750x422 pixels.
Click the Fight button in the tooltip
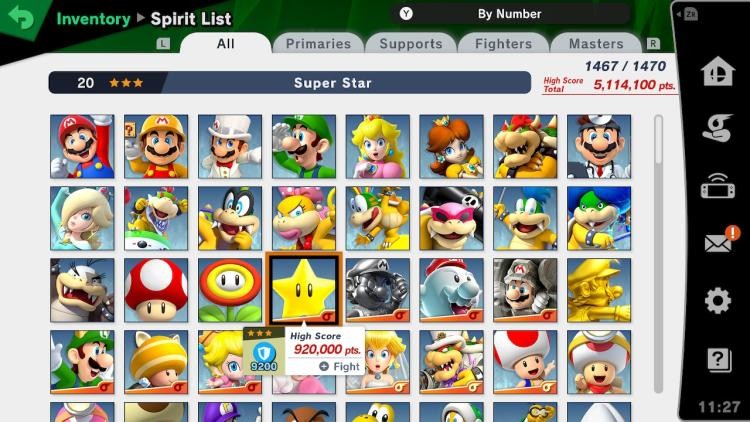[340, 366]
